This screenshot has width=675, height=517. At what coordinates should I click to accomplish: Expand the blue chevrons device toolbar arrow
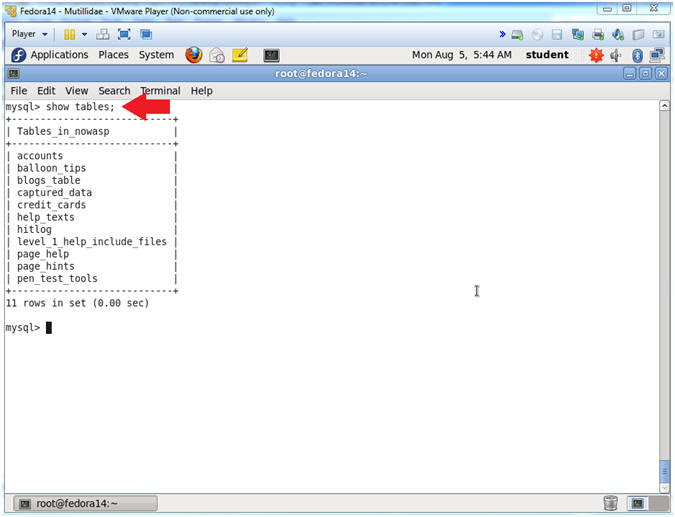[502, 34]
